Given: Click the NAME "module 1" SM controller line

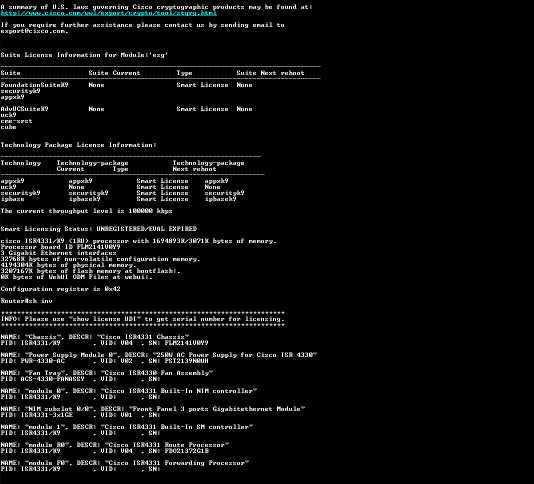Looking at the screenshot, I should [x=127, y=427].
